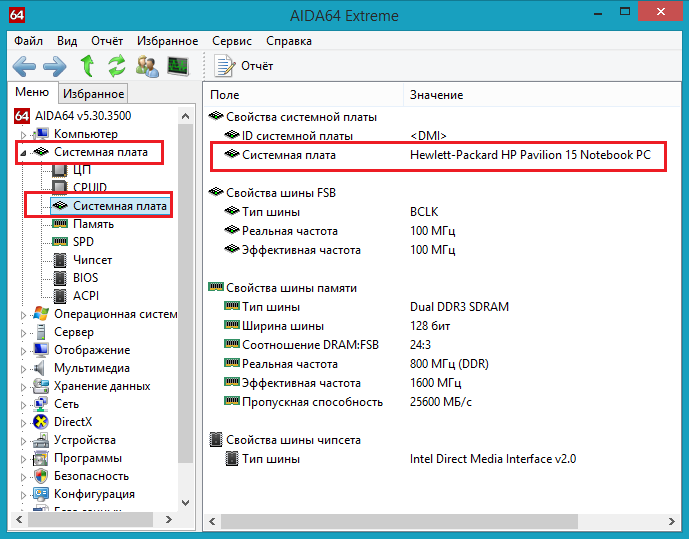Refresh the page with green arrows icon

coord(117,66)
